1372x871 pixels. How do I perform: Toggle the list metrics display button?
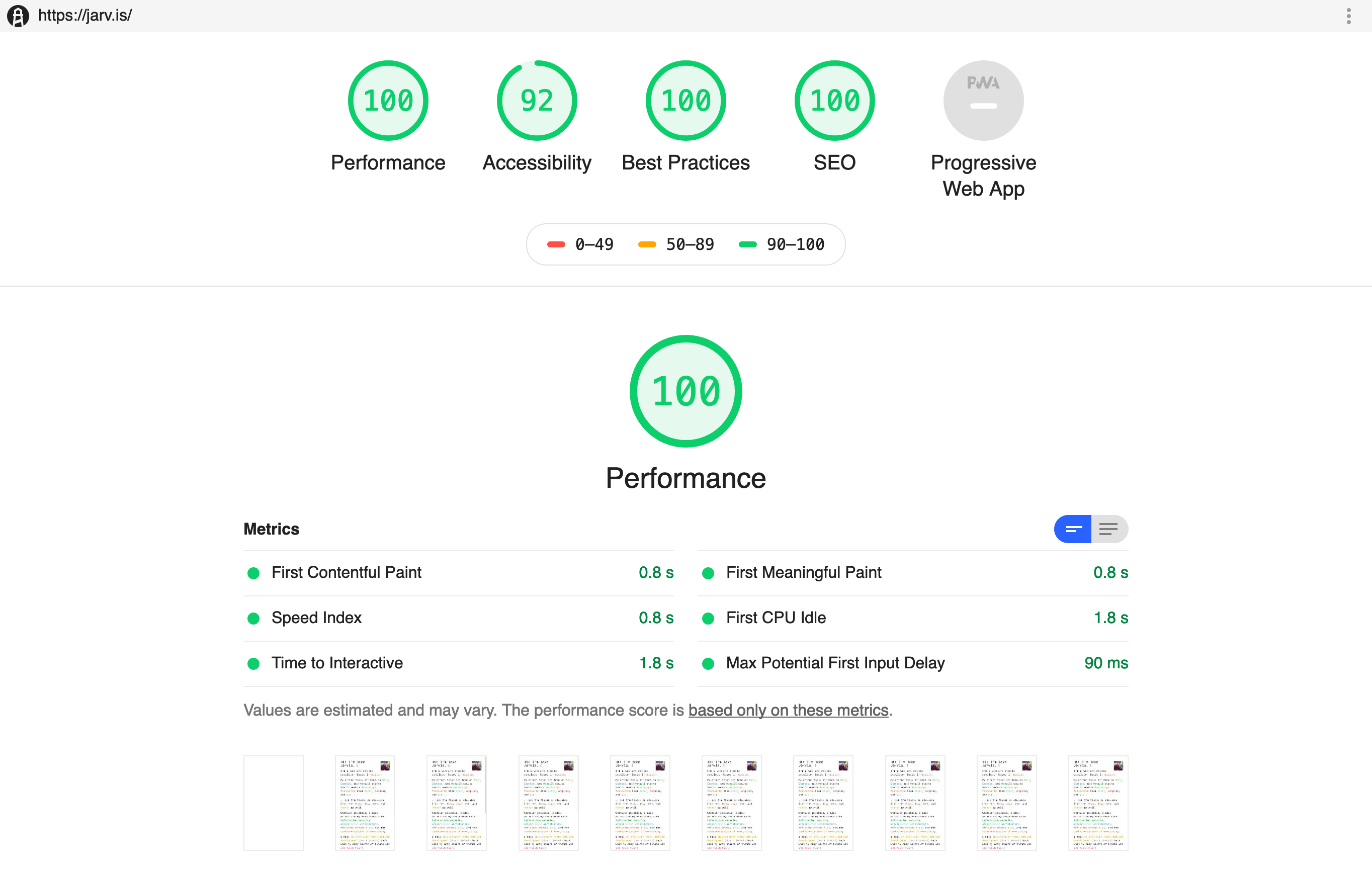[x=1108, y=529]
